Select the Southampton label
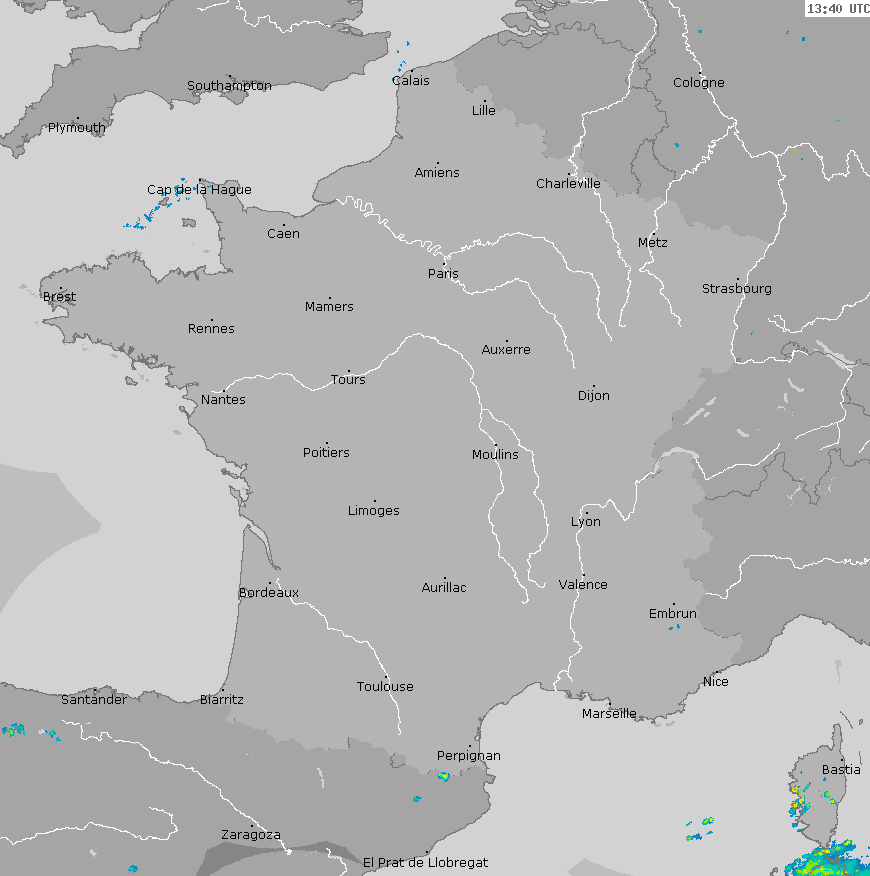870x876 pixels. (x=229, y=86)
